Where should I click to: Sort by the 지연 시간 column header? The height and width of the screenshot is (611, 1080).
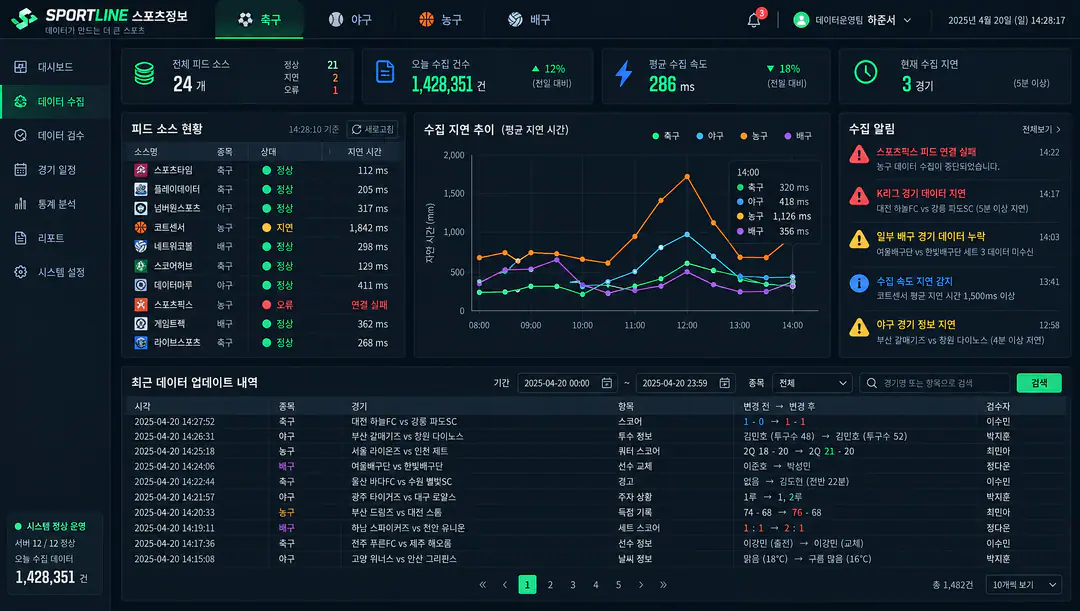point(364,152)
